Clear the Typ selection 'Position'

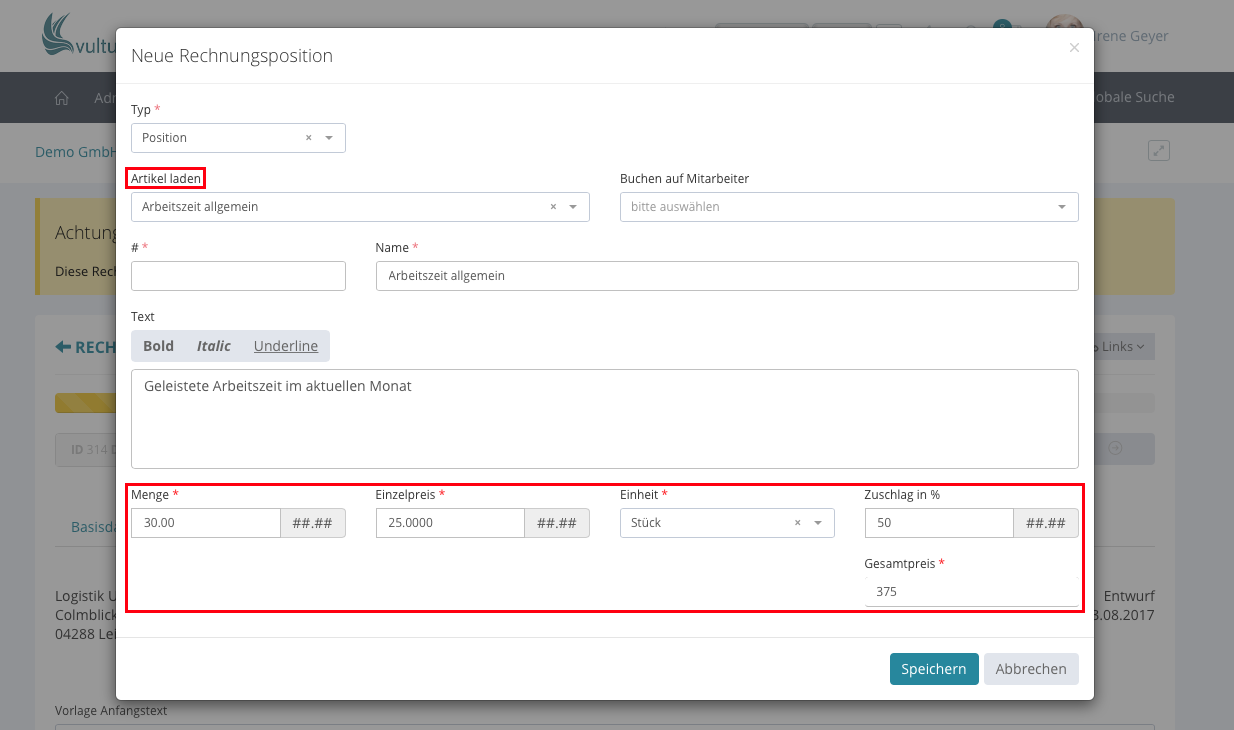(308, 138)
